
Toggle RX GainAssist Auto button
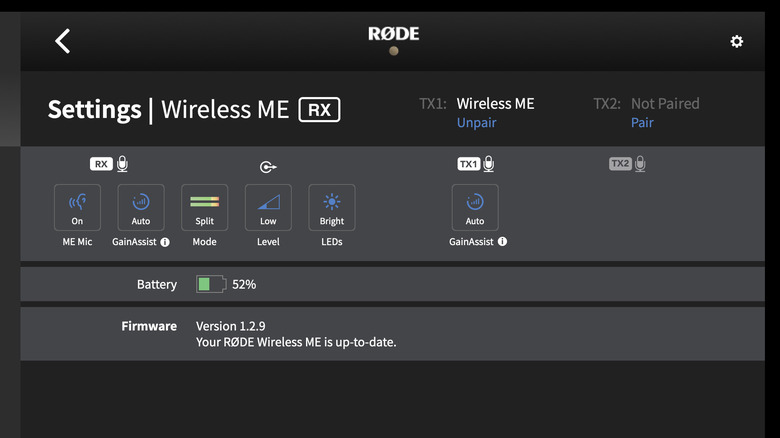tap(141, 208)
